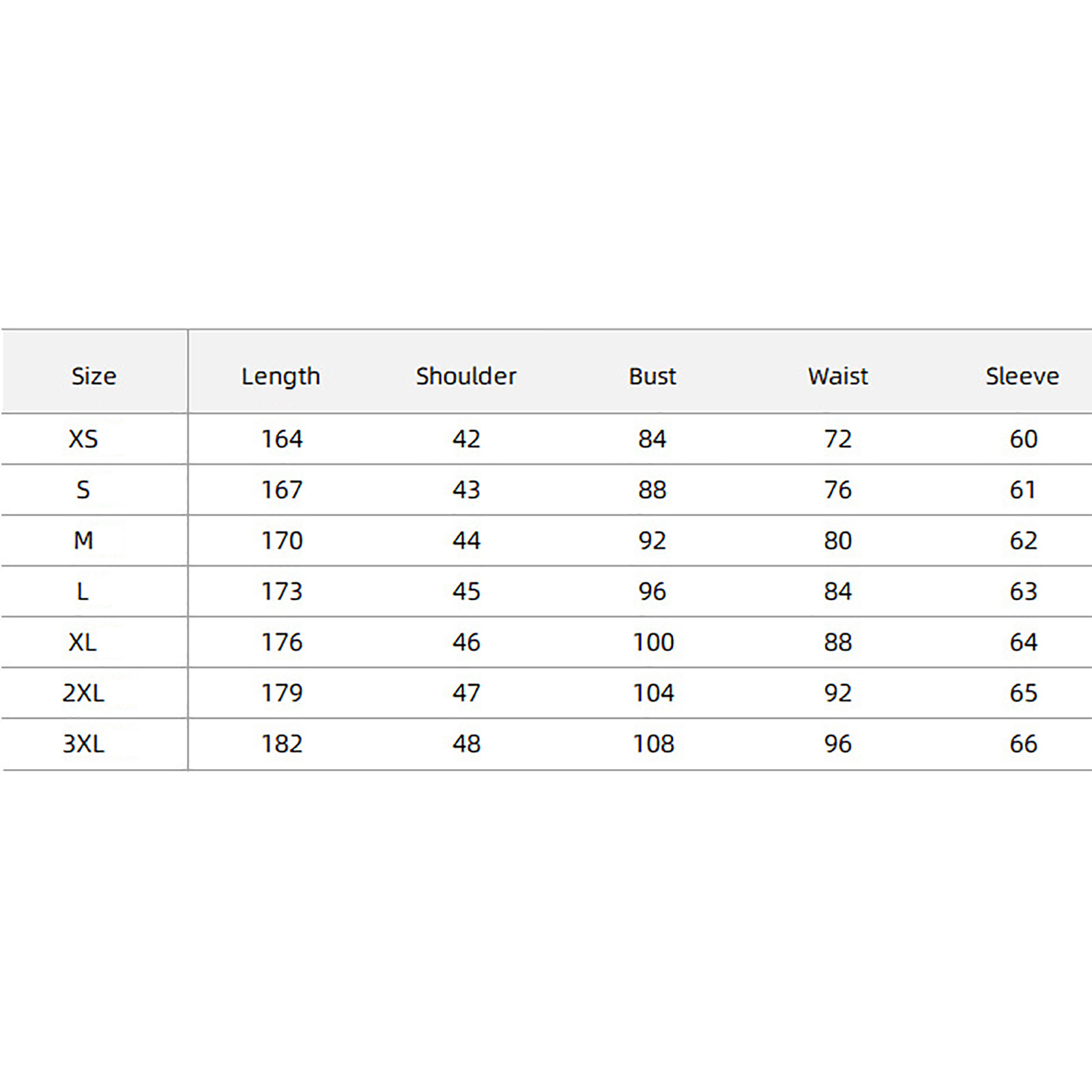
Task: Click bust value 100 in XL row
Action: [x=653, y=642]
